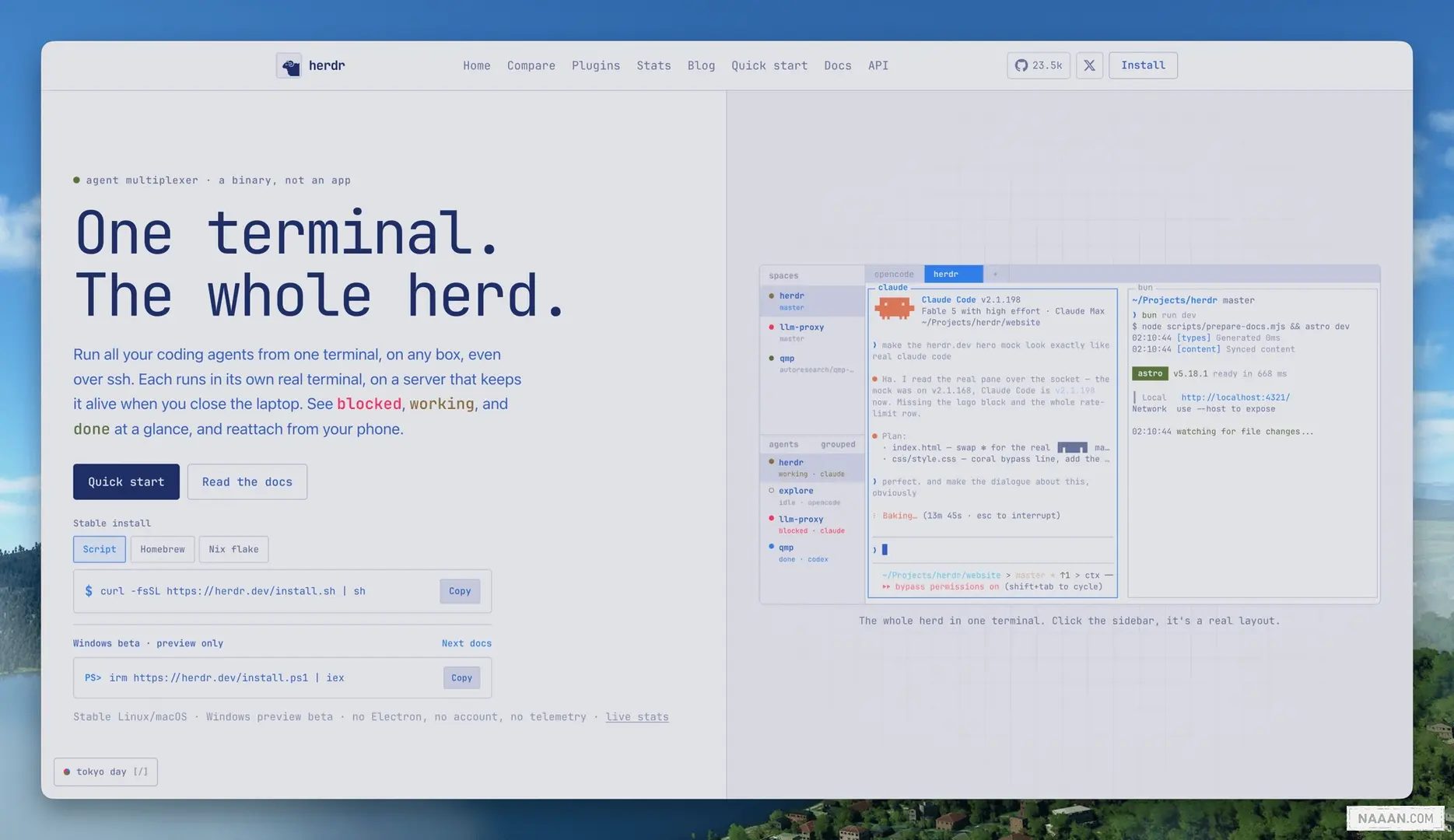The height and width of the screenshot is (840, 1454).
Task: Click the 'One terminal.' headline
Action: (x=287, y=233)
